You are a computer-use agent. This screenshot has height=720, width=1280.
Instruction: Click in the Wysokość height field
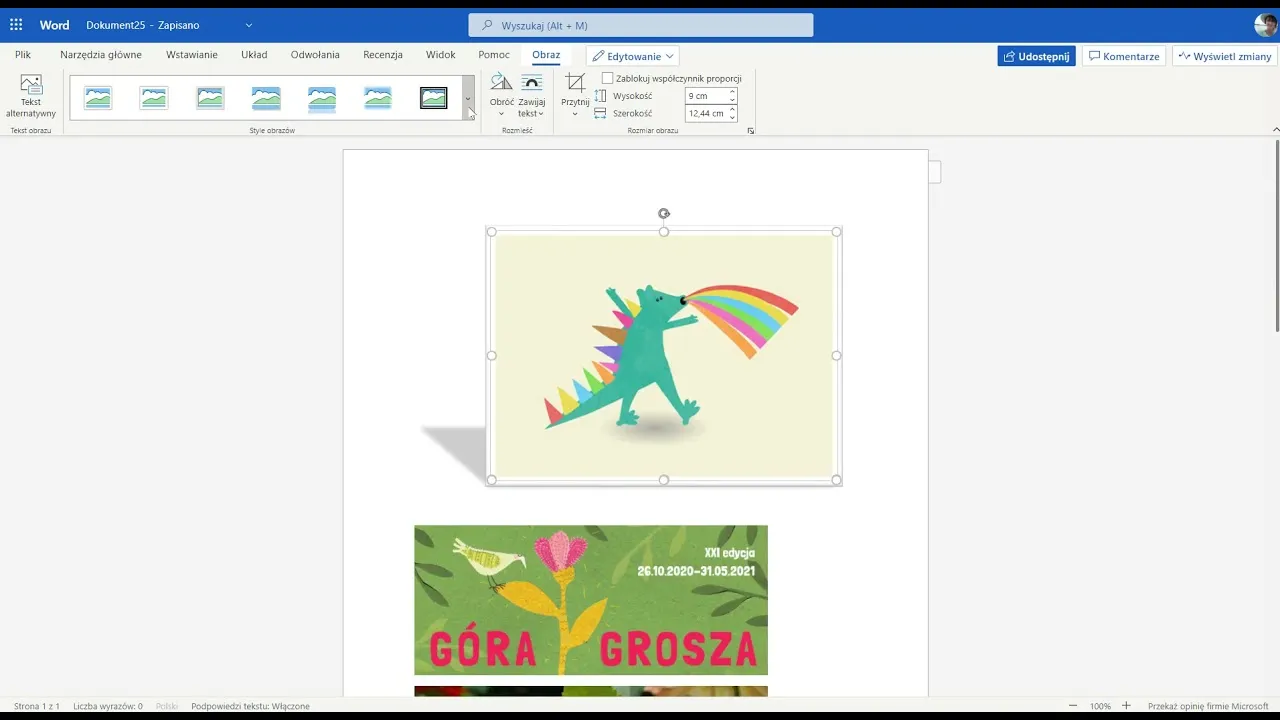[705, 96]
